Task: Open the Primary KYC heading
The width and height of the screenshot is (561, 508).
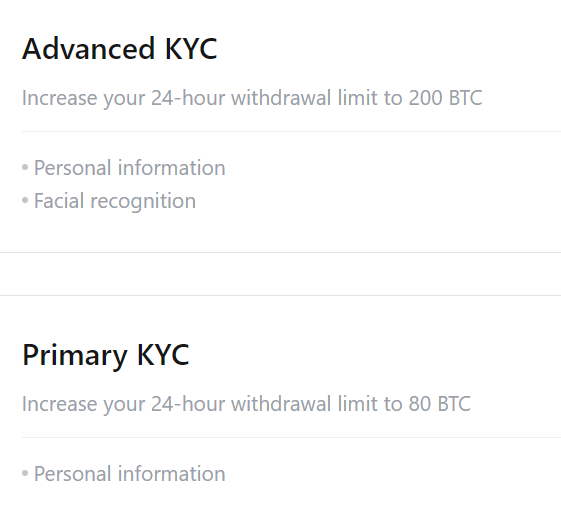Action: click(x=106, y=355)
